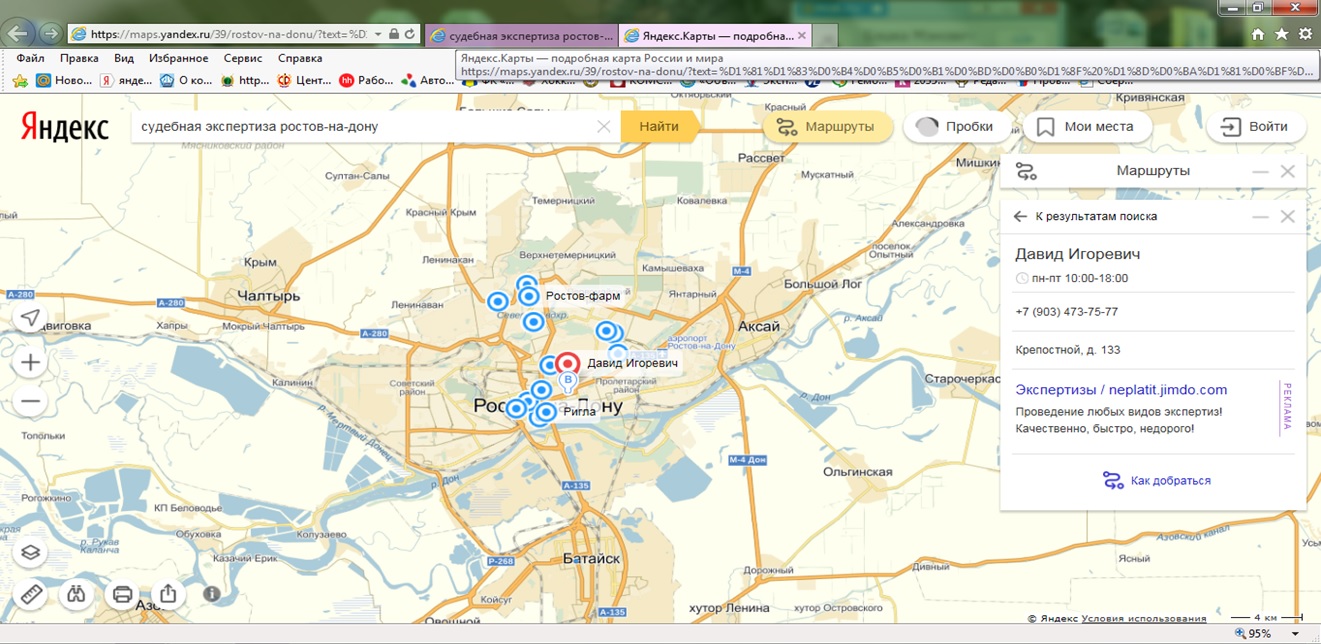Open the Рабо... favorites bar bookmark
The image size is (1321, 644).
366,80
